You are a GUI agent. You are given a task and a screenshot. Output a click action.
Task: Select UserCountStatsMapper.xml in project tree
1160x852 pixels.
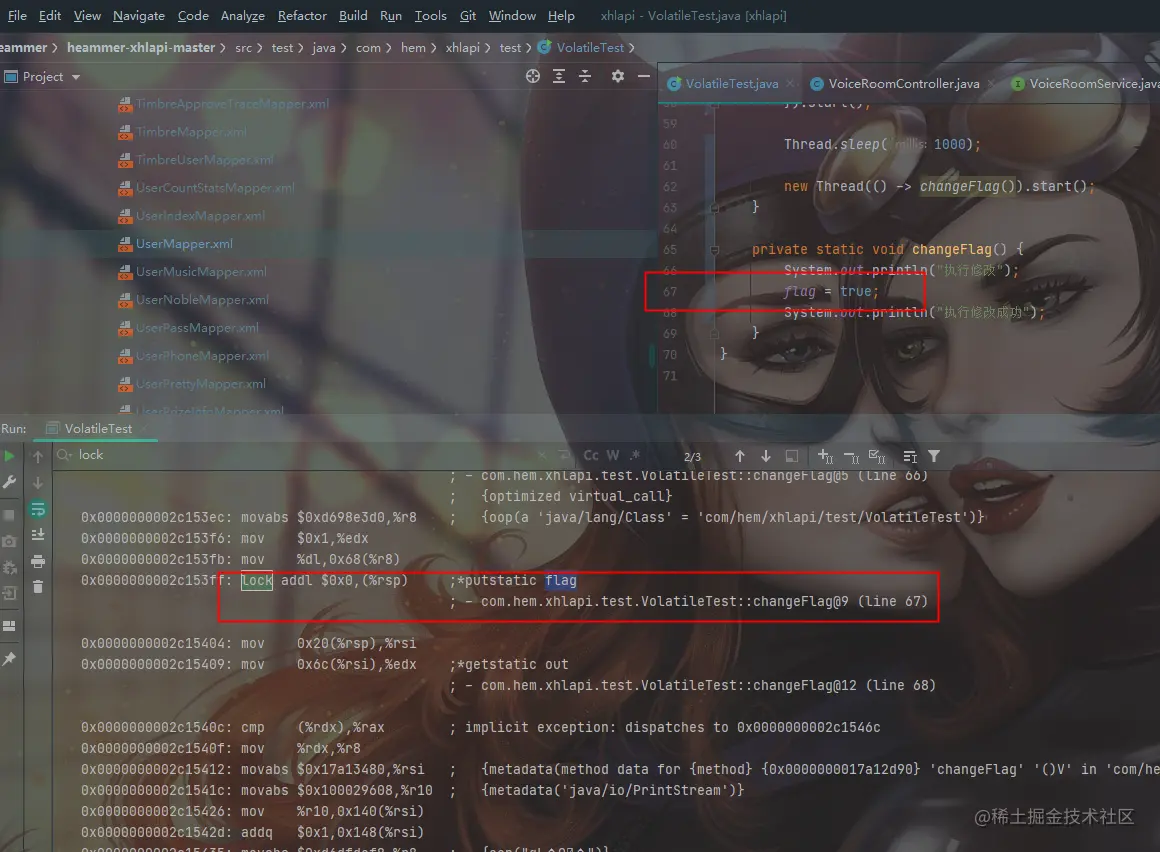tap(215, 188)
